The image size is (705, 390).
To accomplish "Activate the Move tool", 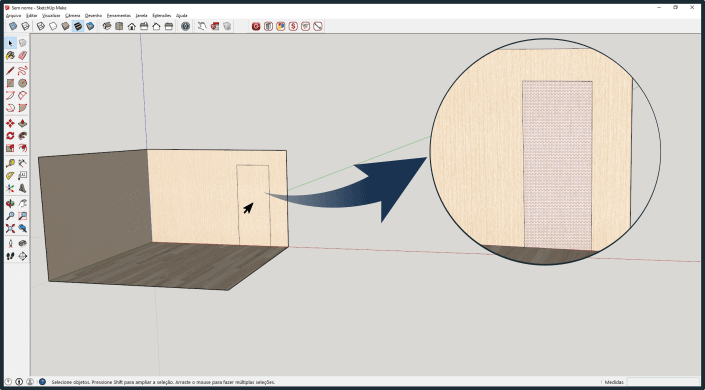I will pyautogui.click(x=10, y=123).
